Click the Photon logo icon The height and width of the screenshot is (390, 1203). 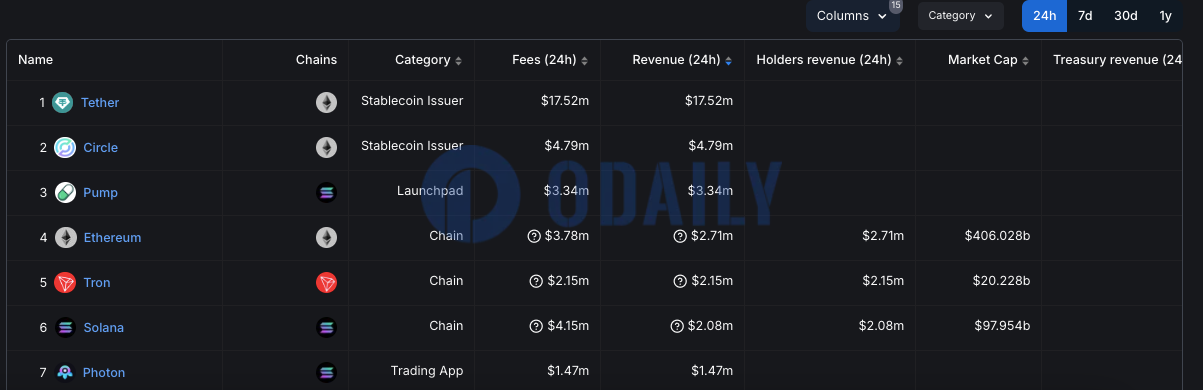64,372
